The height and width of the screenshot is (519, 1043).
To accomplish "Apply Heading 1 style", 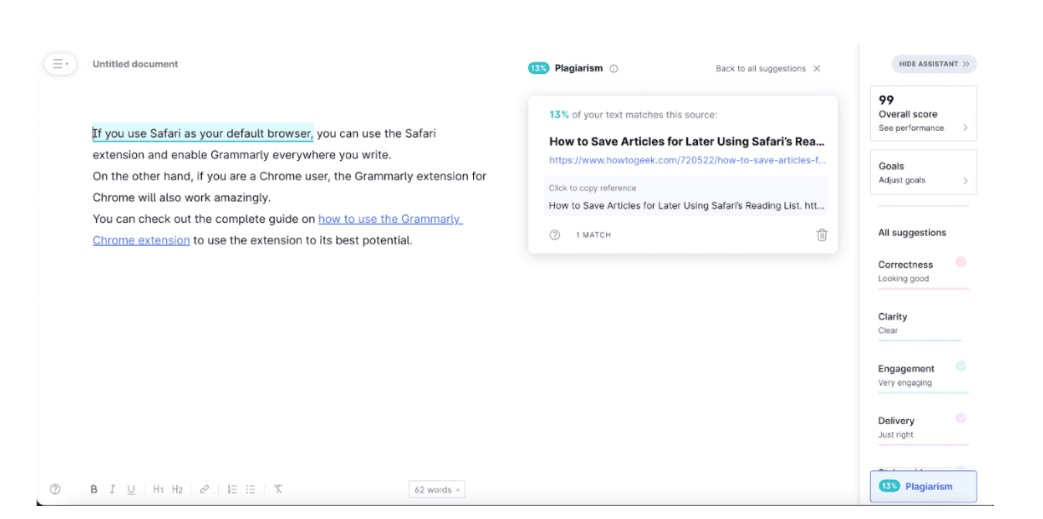I will [158, 489].
